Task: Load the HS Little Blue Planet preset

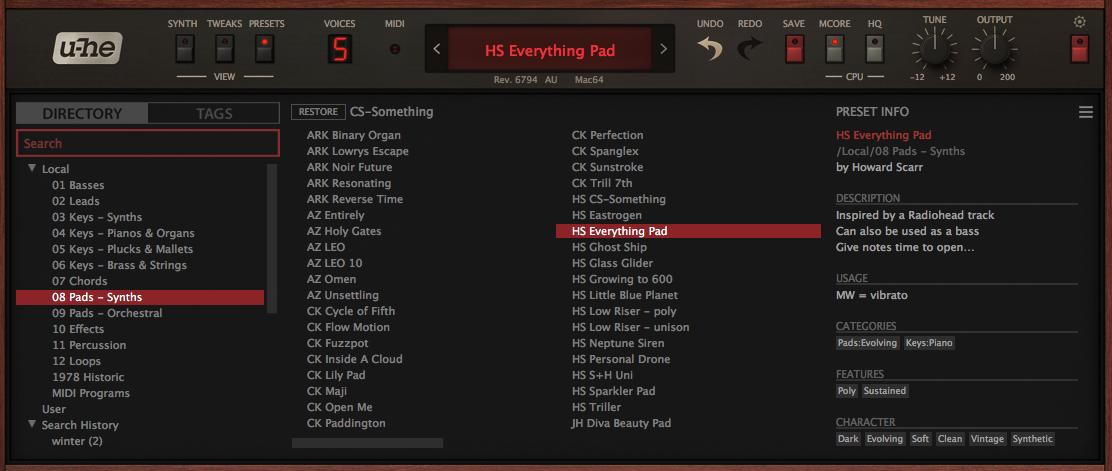Action: [625, 295]
